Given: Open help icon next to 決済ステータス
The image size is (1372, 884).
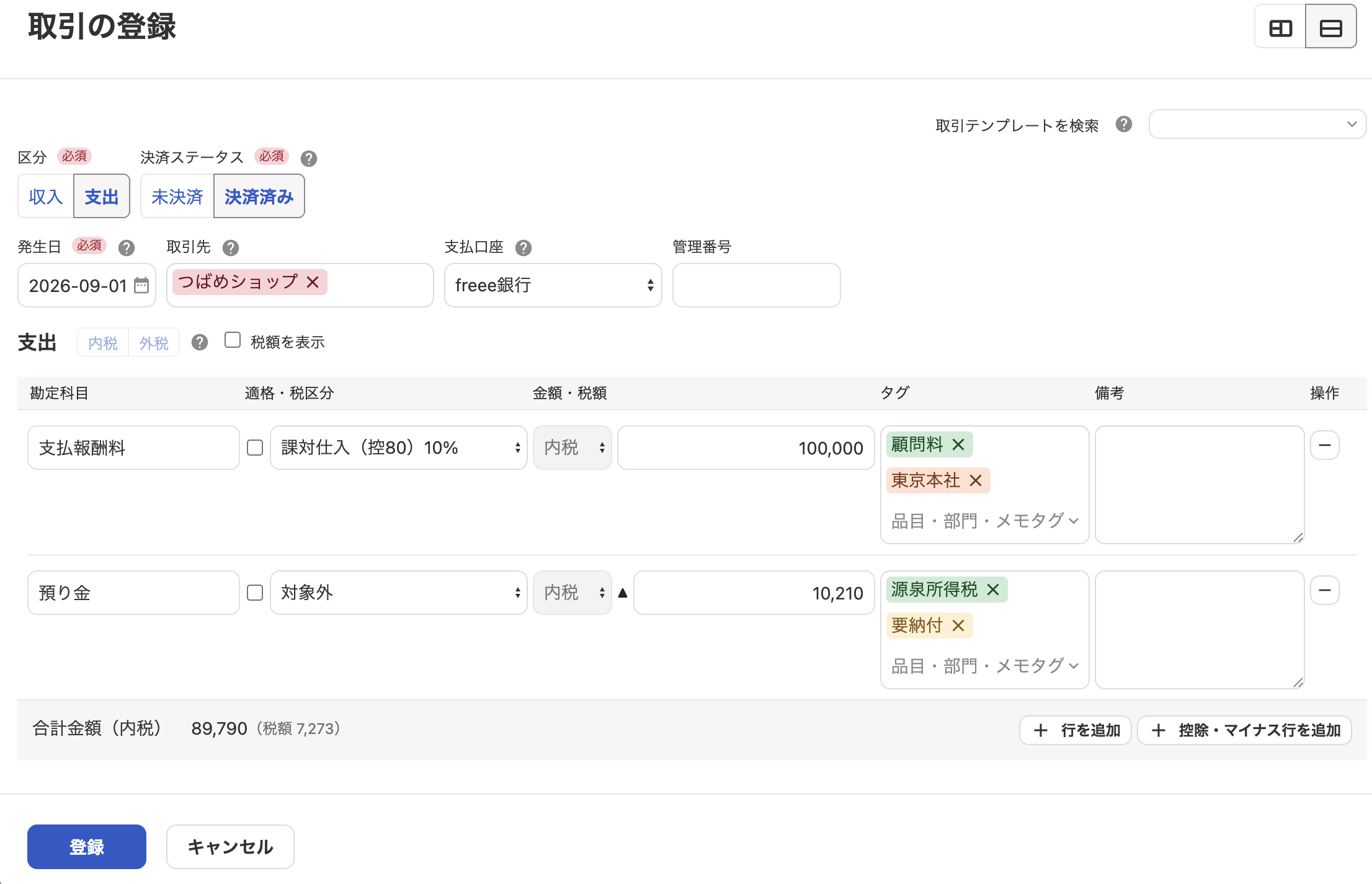Looking at the screenshot, I should click(309, 158).
